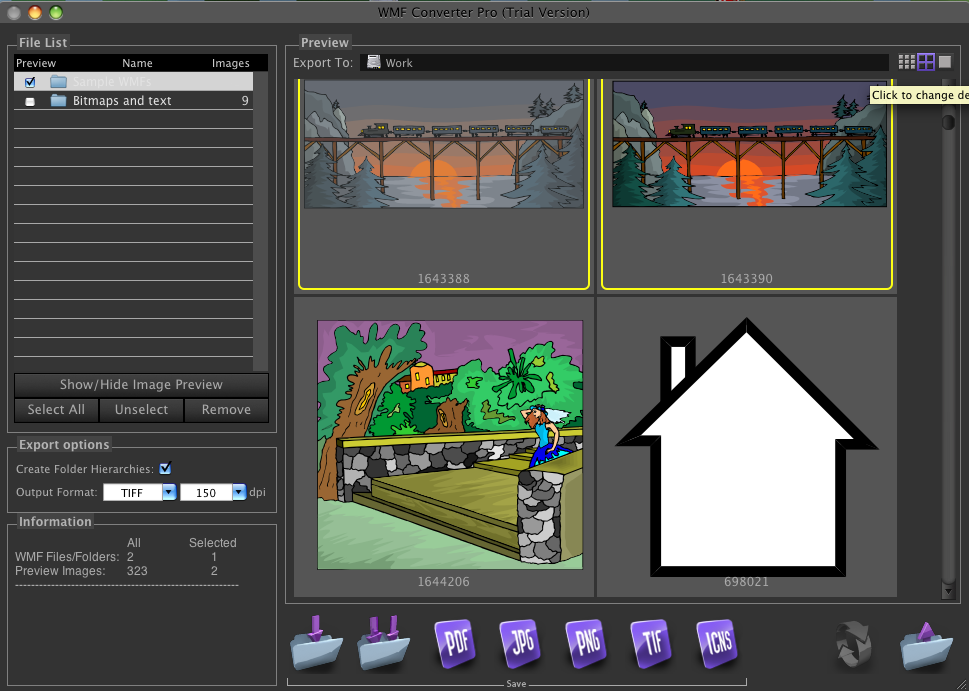
Task: Click the single-folder import icon
Action: pyautogui.click(x=317, y=644)
